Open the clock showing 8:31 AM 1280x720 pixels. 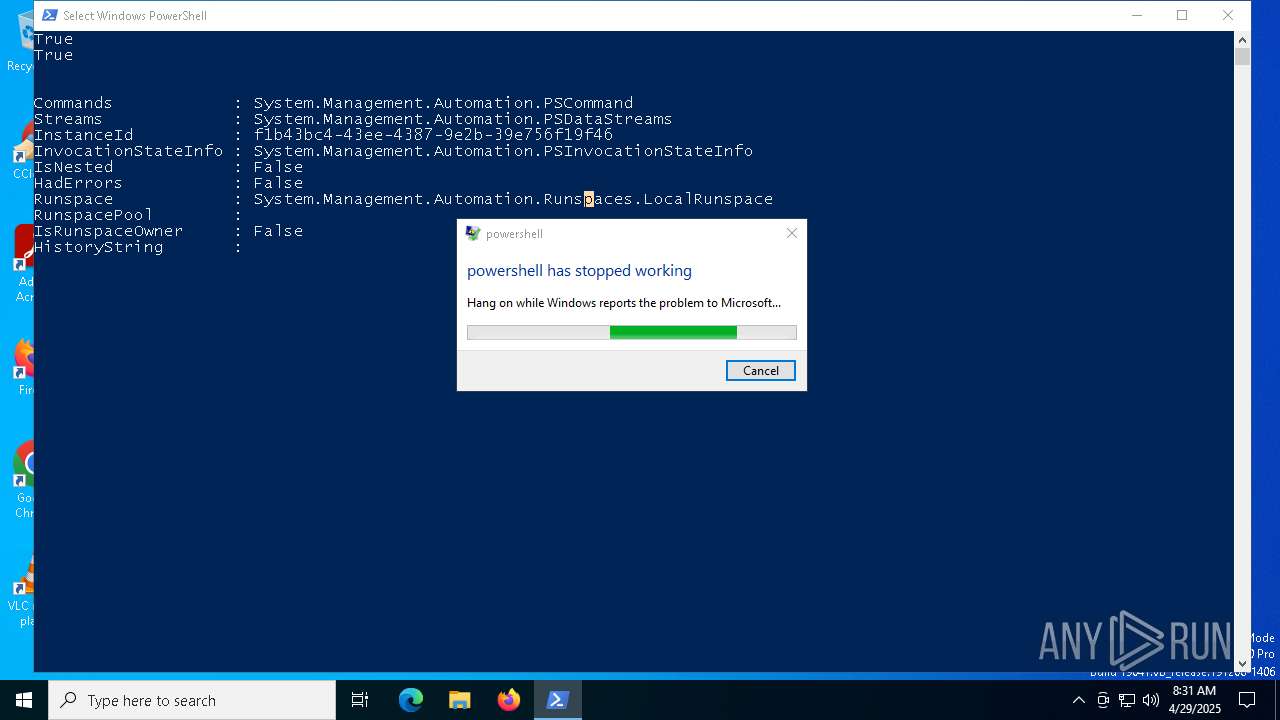[x=1194, y=700]
